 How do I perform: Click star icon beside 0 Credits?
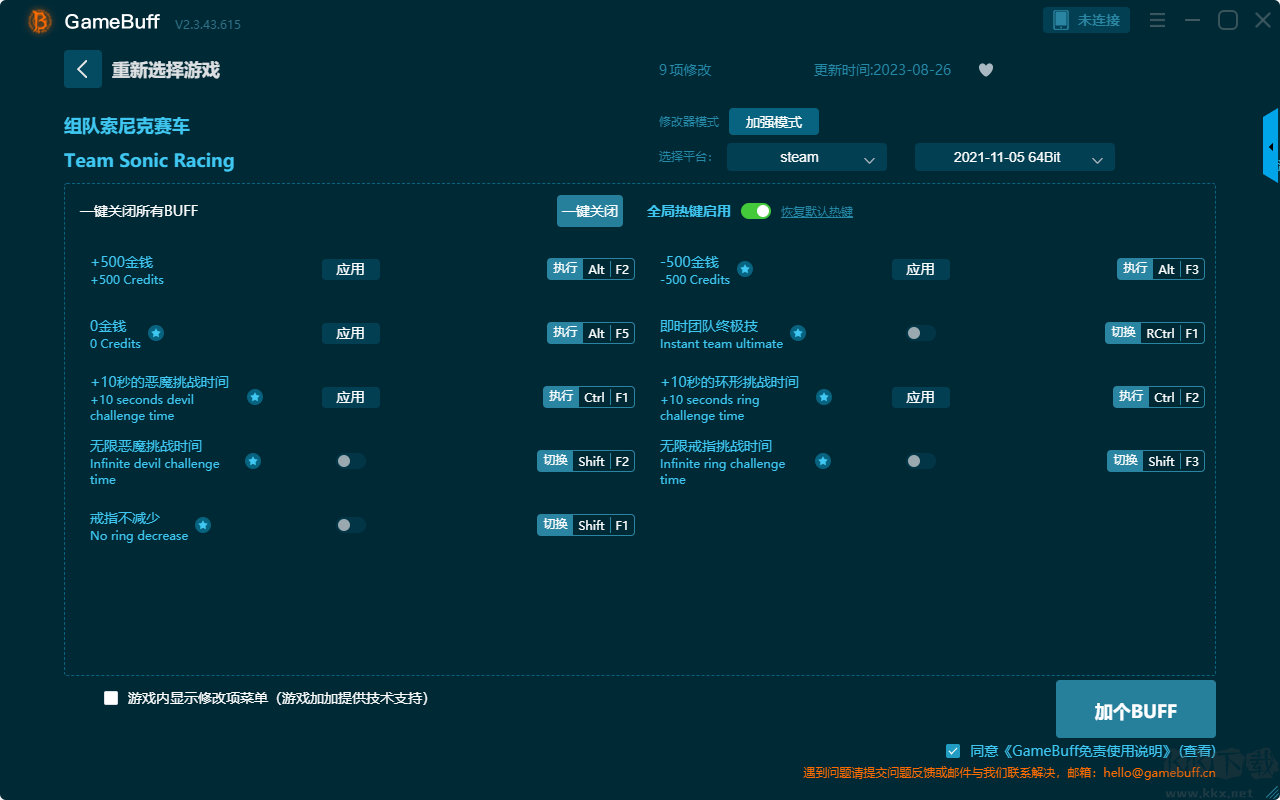tap(156, 333)
